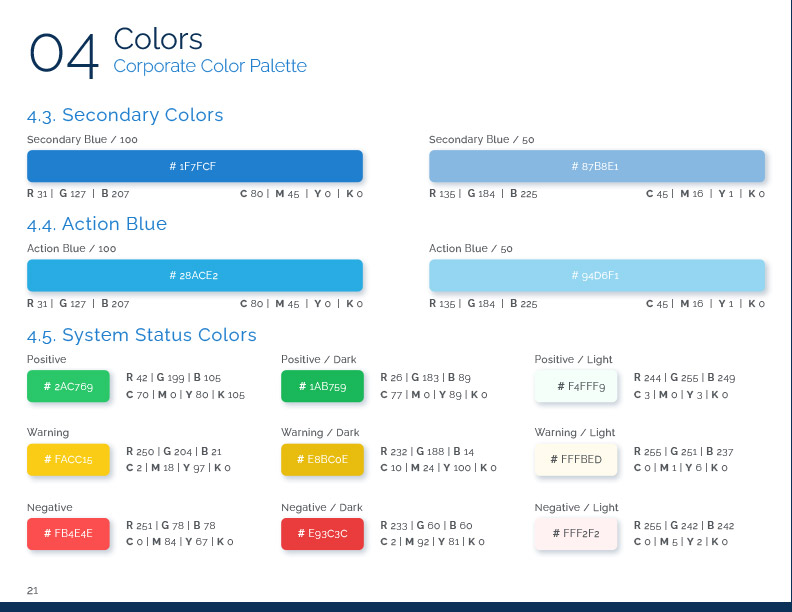Screen dimensions: 792x612
Task: Click the large "04" chapter number
Action: [64, 55]
